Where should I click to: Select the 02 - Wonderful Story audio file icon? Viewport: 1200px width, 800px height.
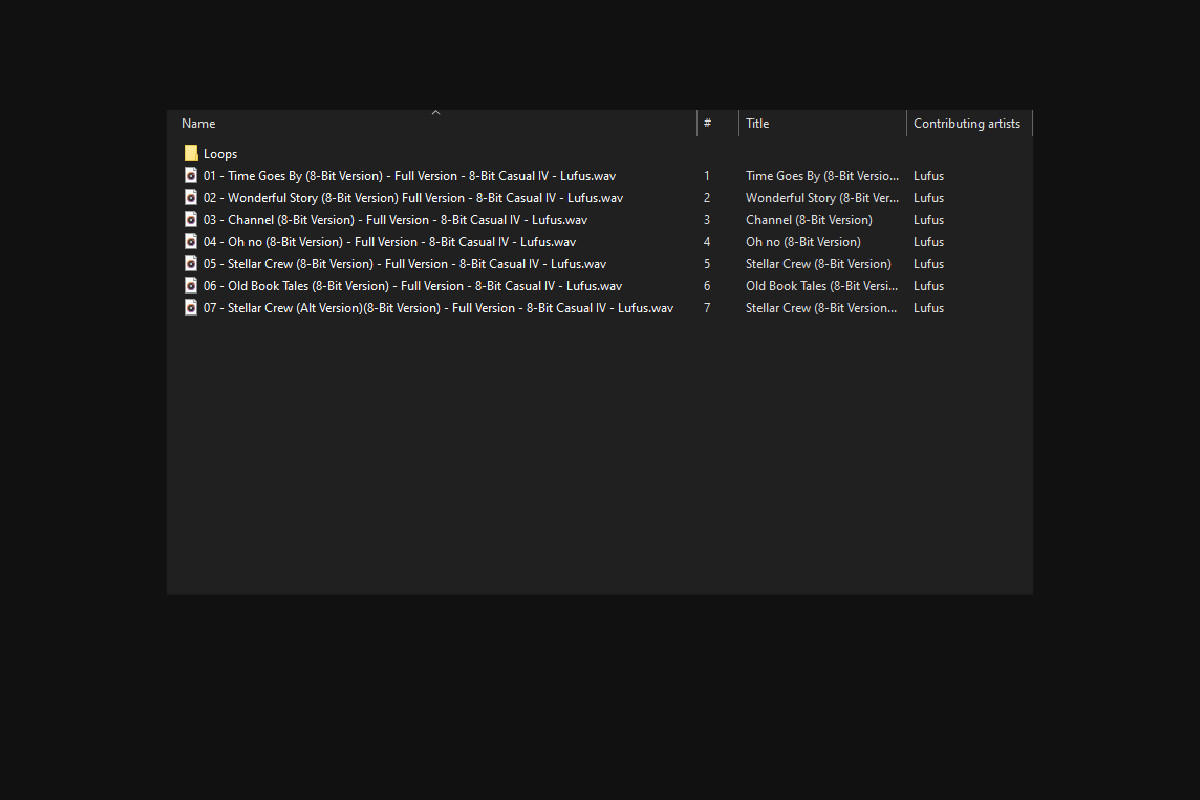tap(191, 197)
